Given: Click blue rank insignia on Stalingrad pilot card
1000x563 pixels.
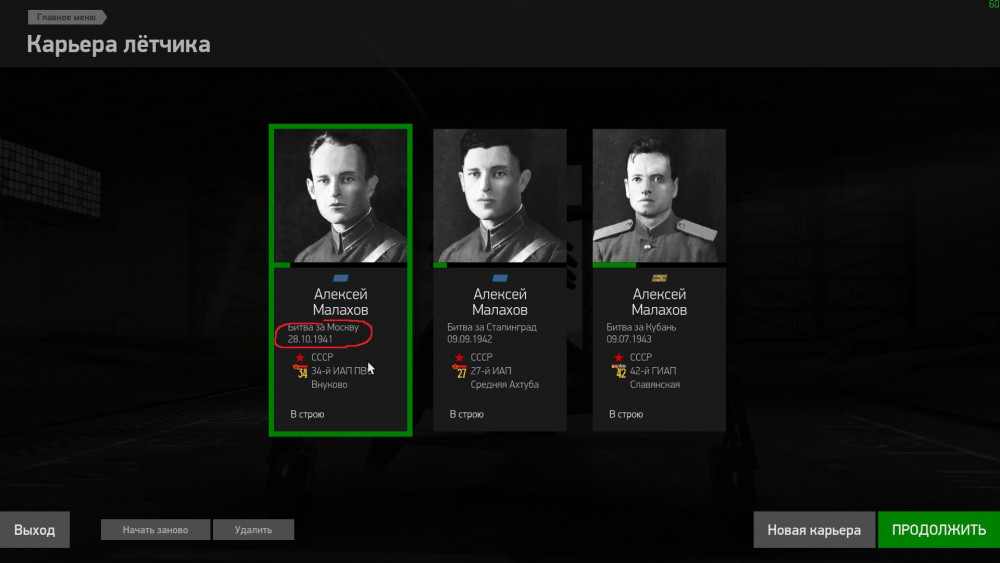Looking at the screenshot, I should (500, 278).
